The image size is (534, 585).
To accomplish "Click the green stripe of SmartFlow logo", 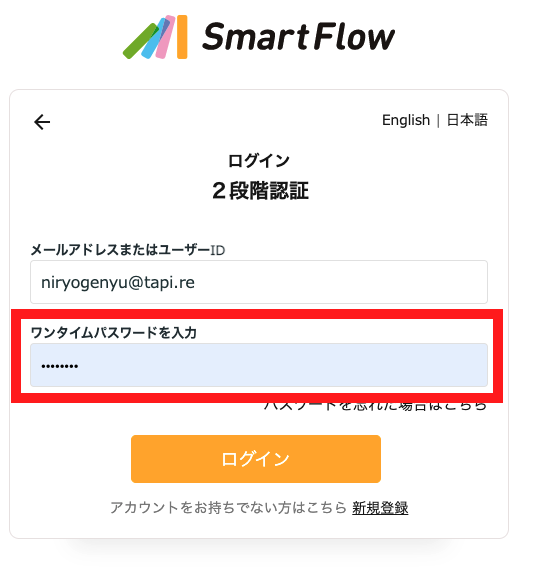I will (x=140, y=41).
